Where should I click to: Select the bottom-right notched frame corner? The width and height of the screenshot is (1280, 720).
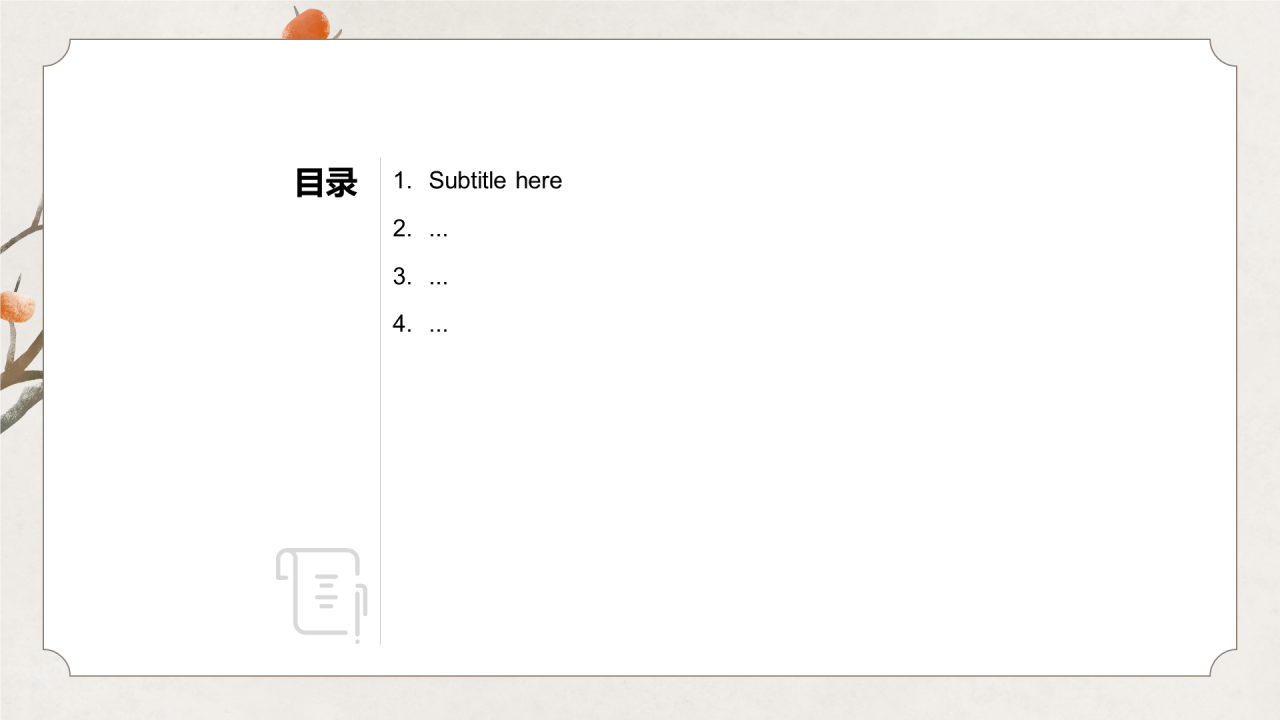(x=1222, y=662)
